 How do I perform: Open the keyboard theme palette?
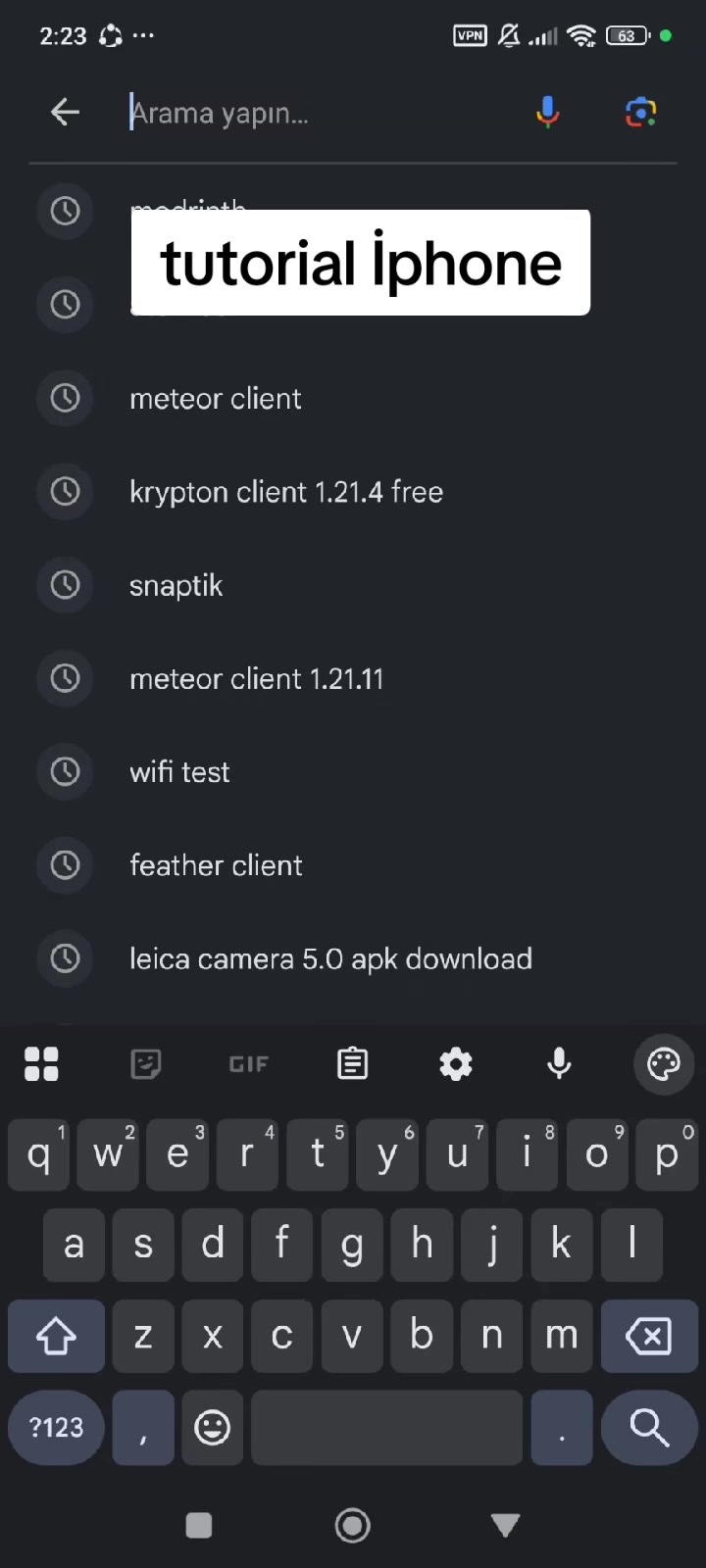click(664, 1064)
